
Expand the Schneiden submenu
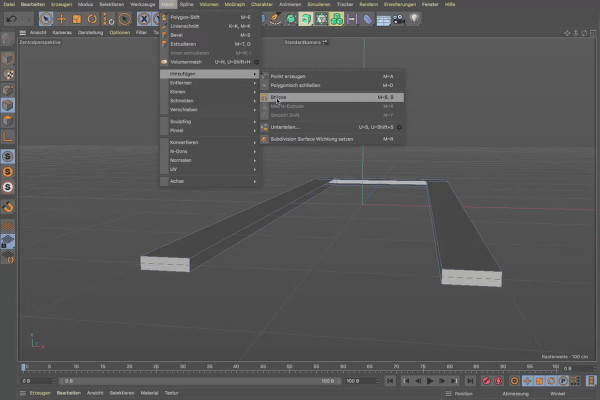pyautogui.click(x=210, y=101)
